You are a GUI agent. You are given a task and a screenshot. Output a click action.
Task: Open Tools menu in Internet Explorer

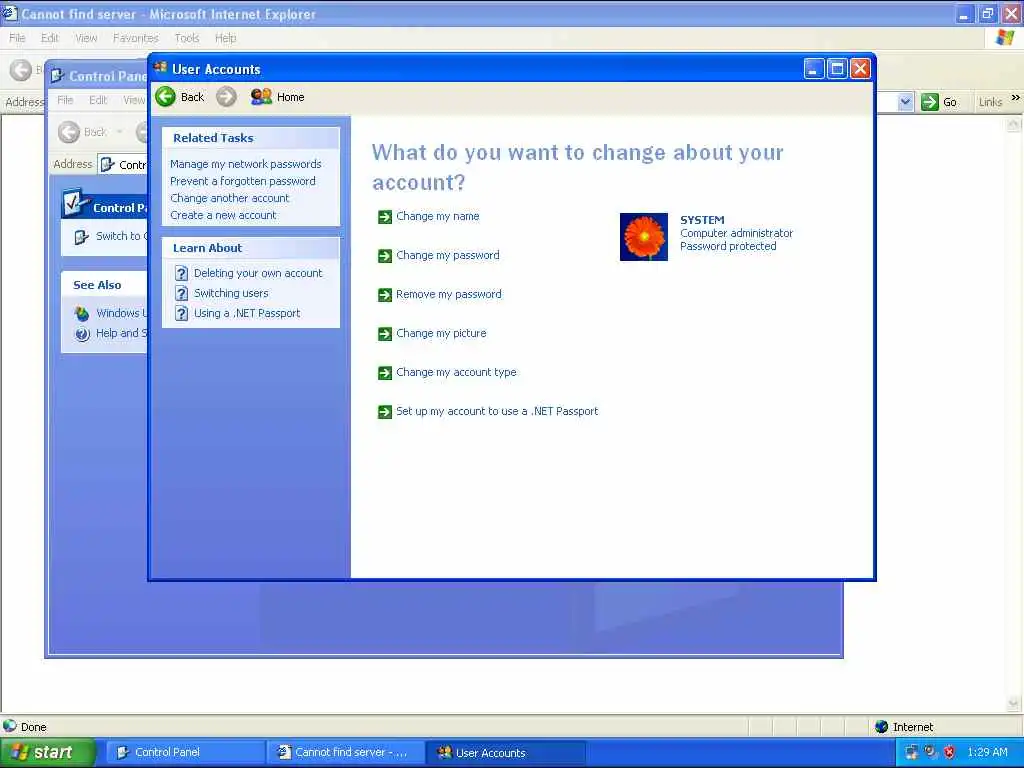(187, 38)
